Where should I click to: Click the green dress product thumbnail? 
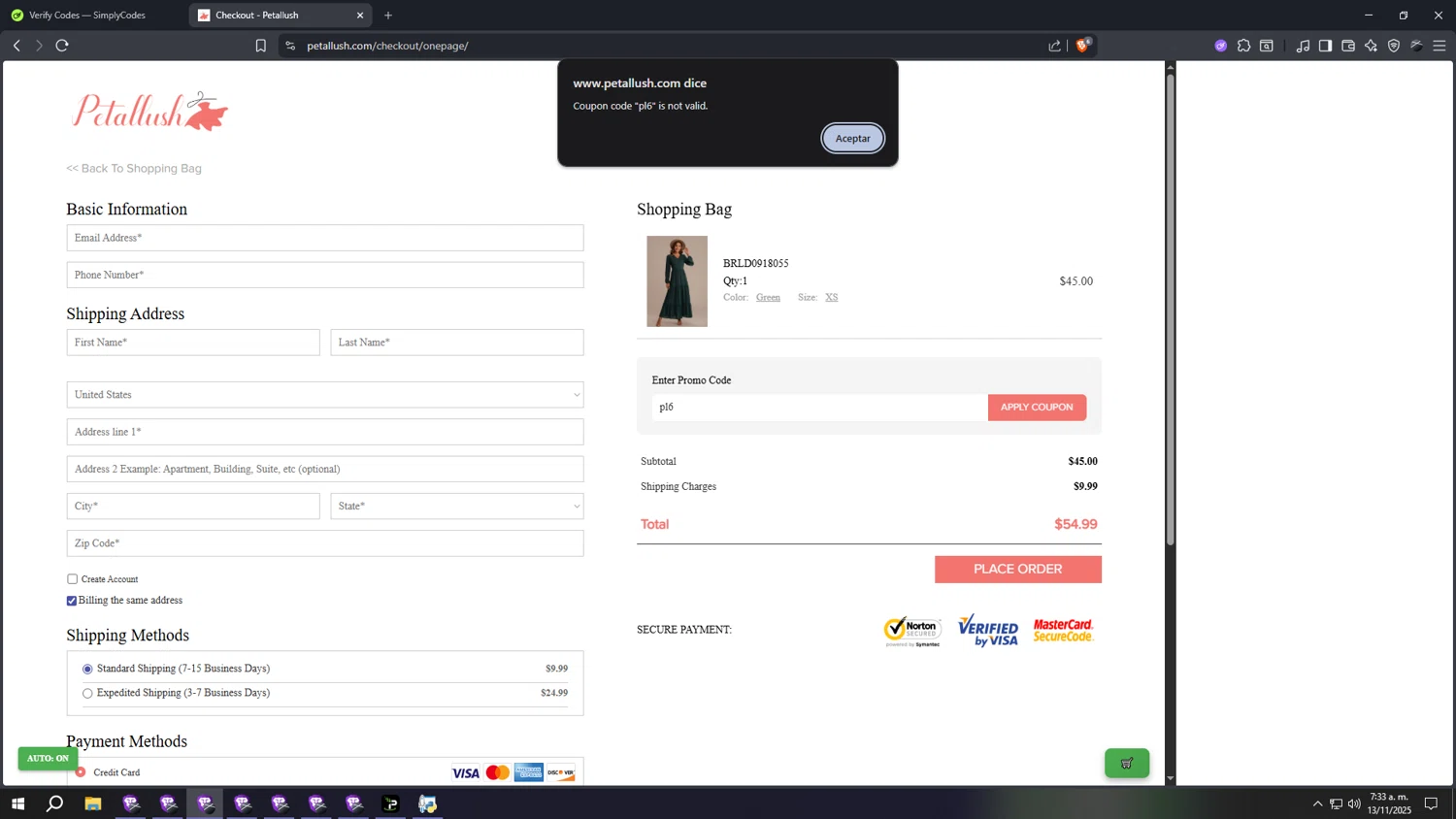(677, 281)
